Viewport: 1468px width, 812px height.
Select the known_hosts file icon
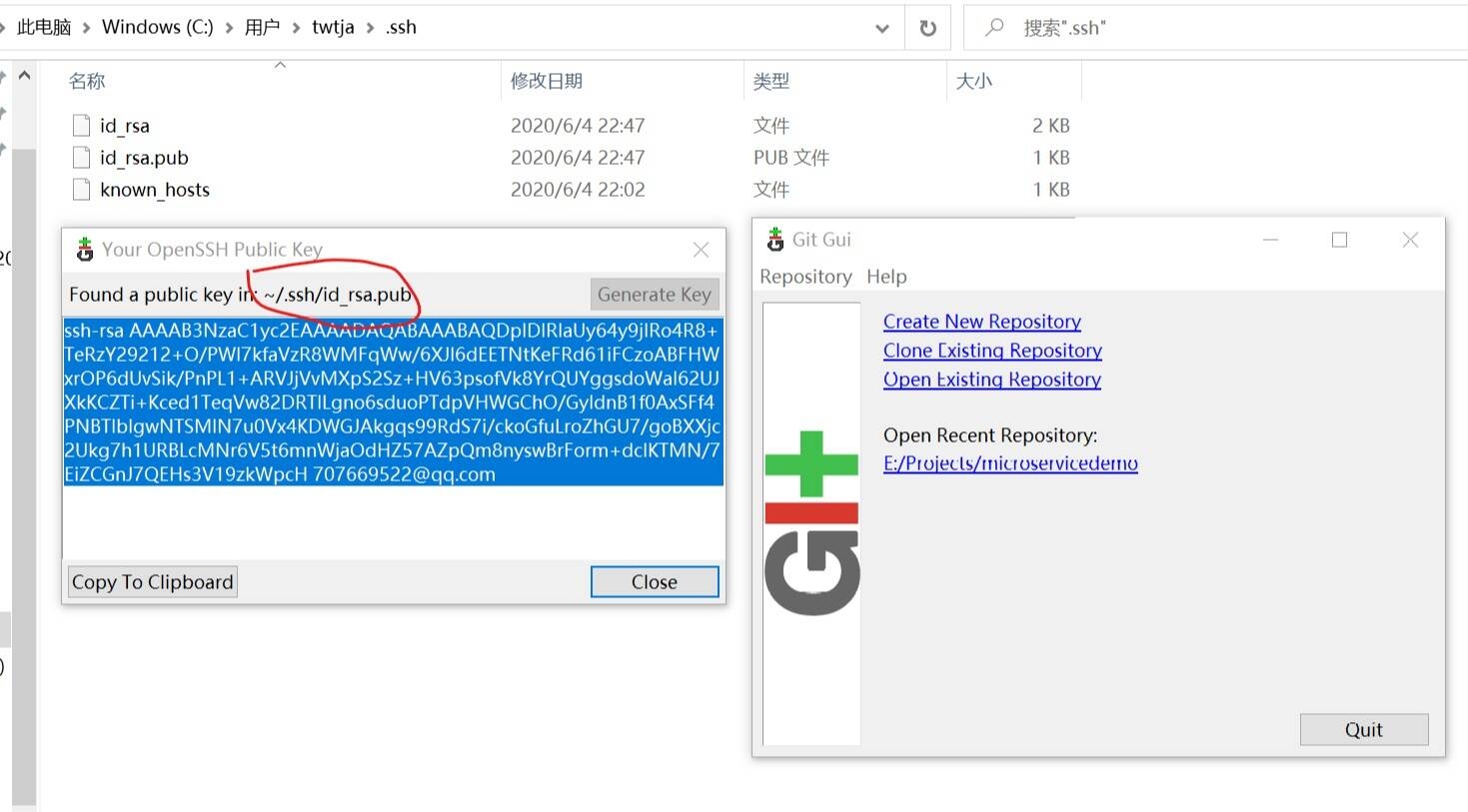(x=81, y=189)
